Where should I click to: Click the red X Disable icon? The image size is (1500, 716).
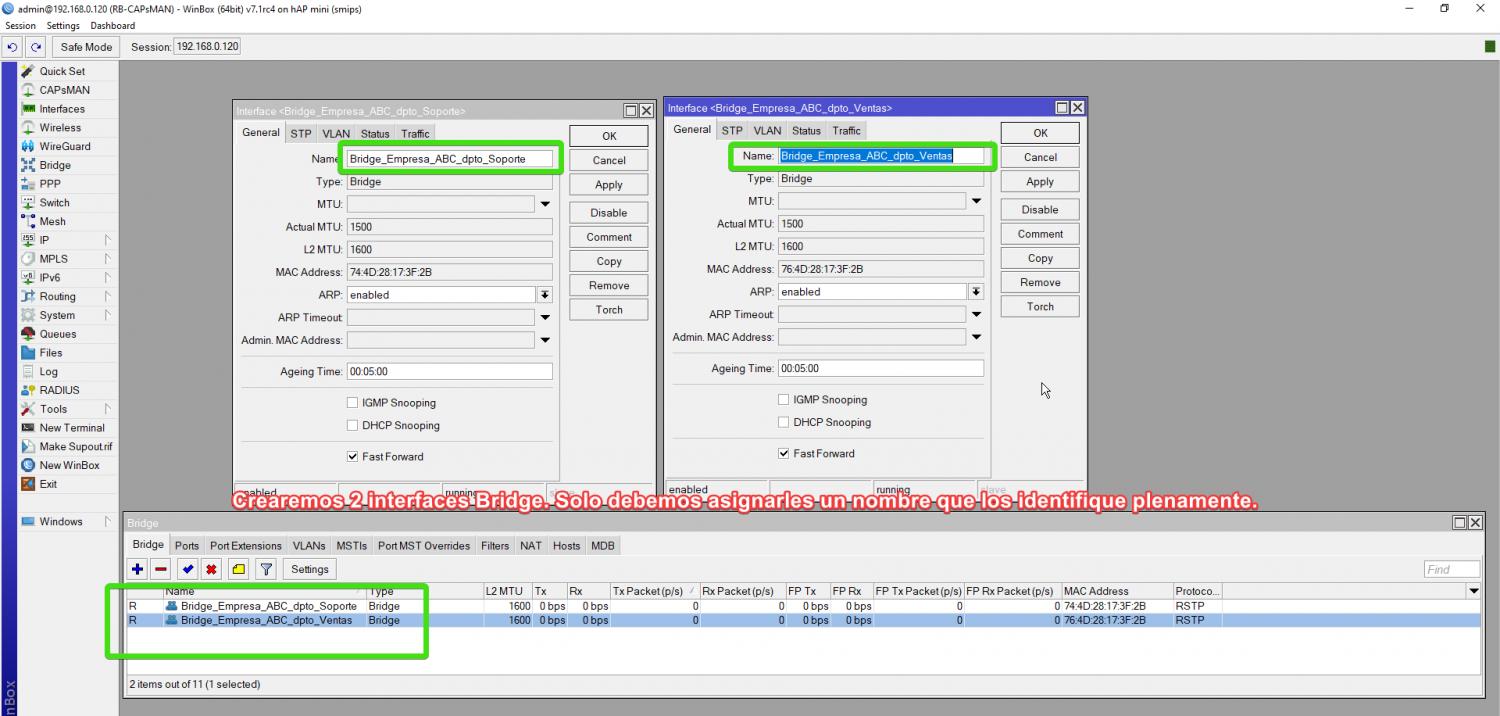coord(212,569)
